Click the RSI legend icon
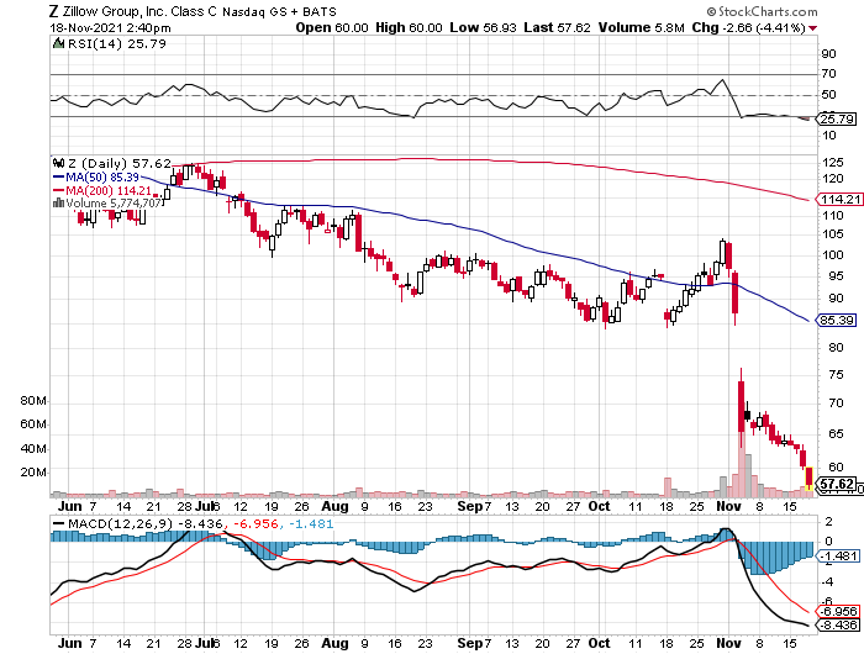The image size is (864, 654). coord(58,44)
